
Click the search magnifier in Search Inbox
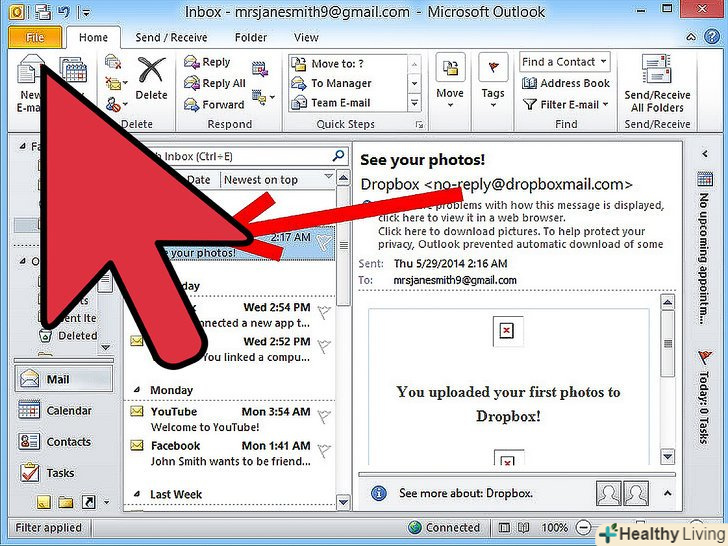339,156
